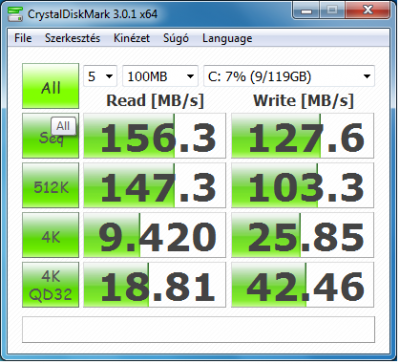Run all benchmarks with the large All button
This screenshot has width=400, height=364.
point(51,86)
